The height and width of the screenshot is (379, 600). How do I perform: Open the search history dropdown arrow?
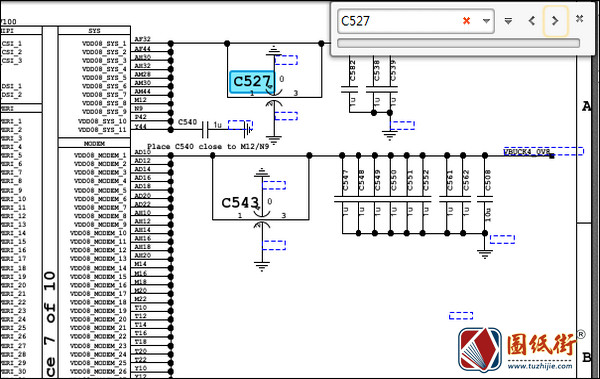[x=486, y=21]
